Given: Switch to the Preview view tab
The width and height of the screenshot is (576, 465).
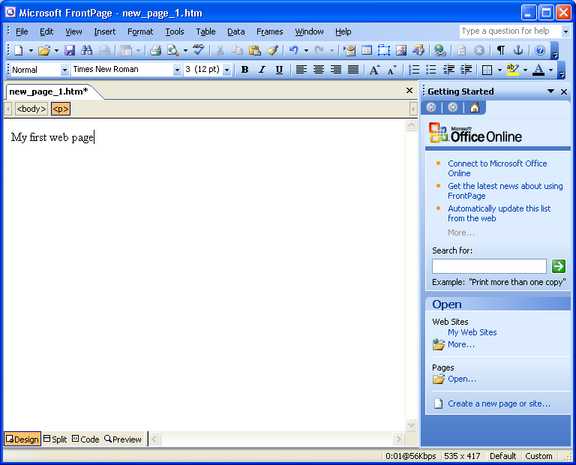Looking at the screenshot, I should (x=123, y=439).
